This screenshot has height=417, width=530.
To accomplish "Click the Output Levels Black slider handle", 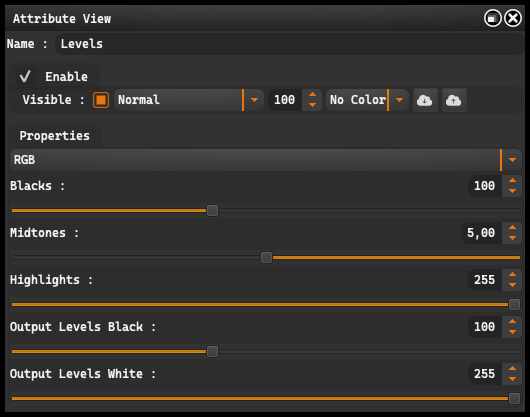I will [x=212, y=351].
